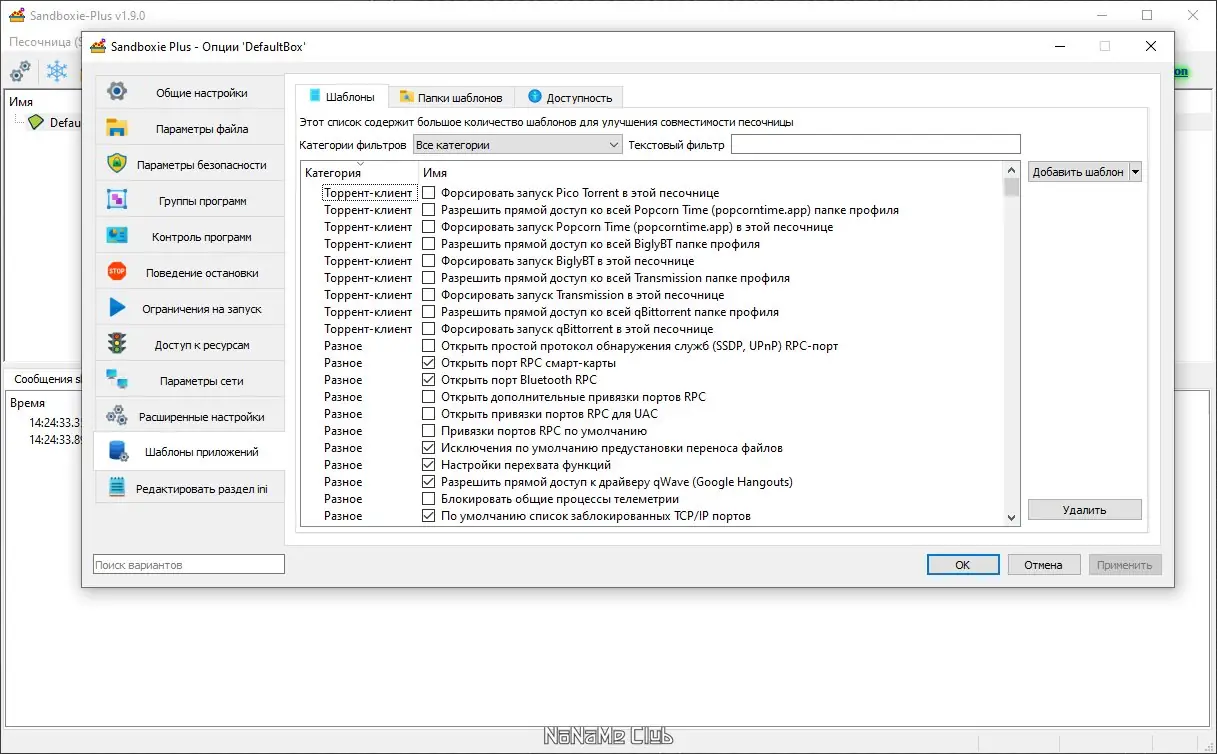Viewport: 1217px width, 754px height.
Task: Open the Добавить шаблон dropdown arrow
Action: 1135,172
